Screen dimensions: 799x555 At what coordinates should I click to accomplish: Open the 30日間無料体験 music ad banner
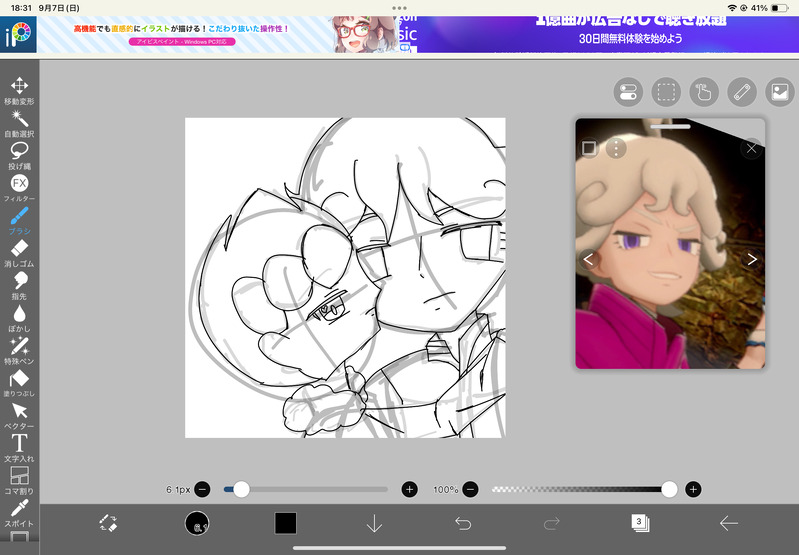pyautogui.click(x=608, y=35)
